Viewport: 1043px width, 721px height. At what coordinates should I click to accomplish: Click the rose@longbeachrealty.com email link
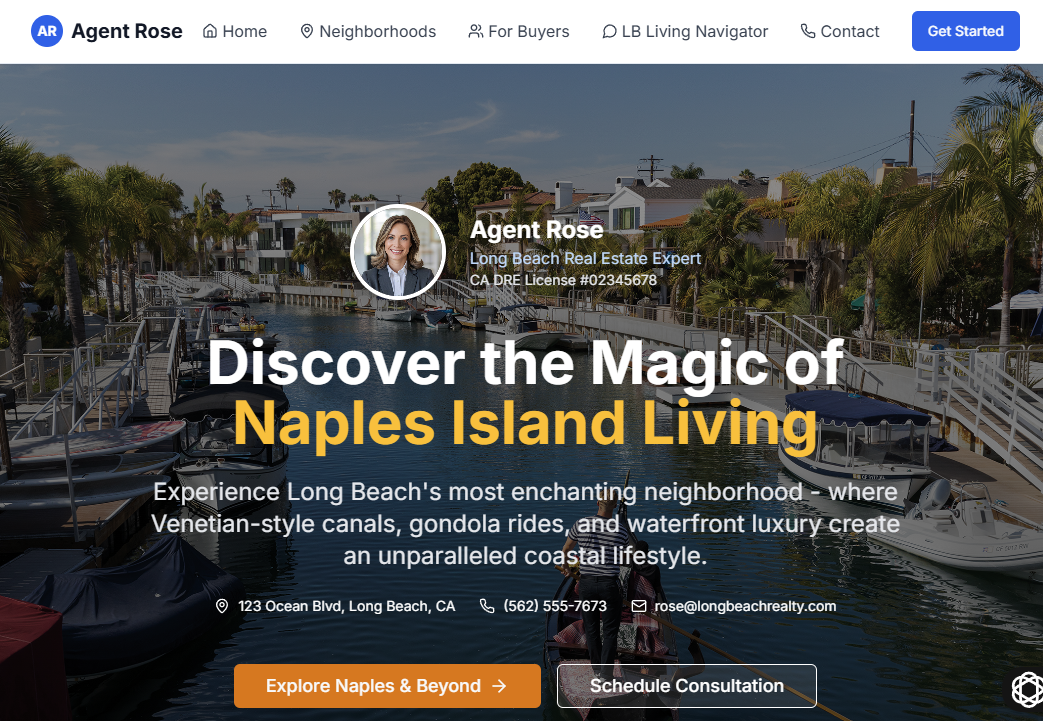tap(745, 606)
